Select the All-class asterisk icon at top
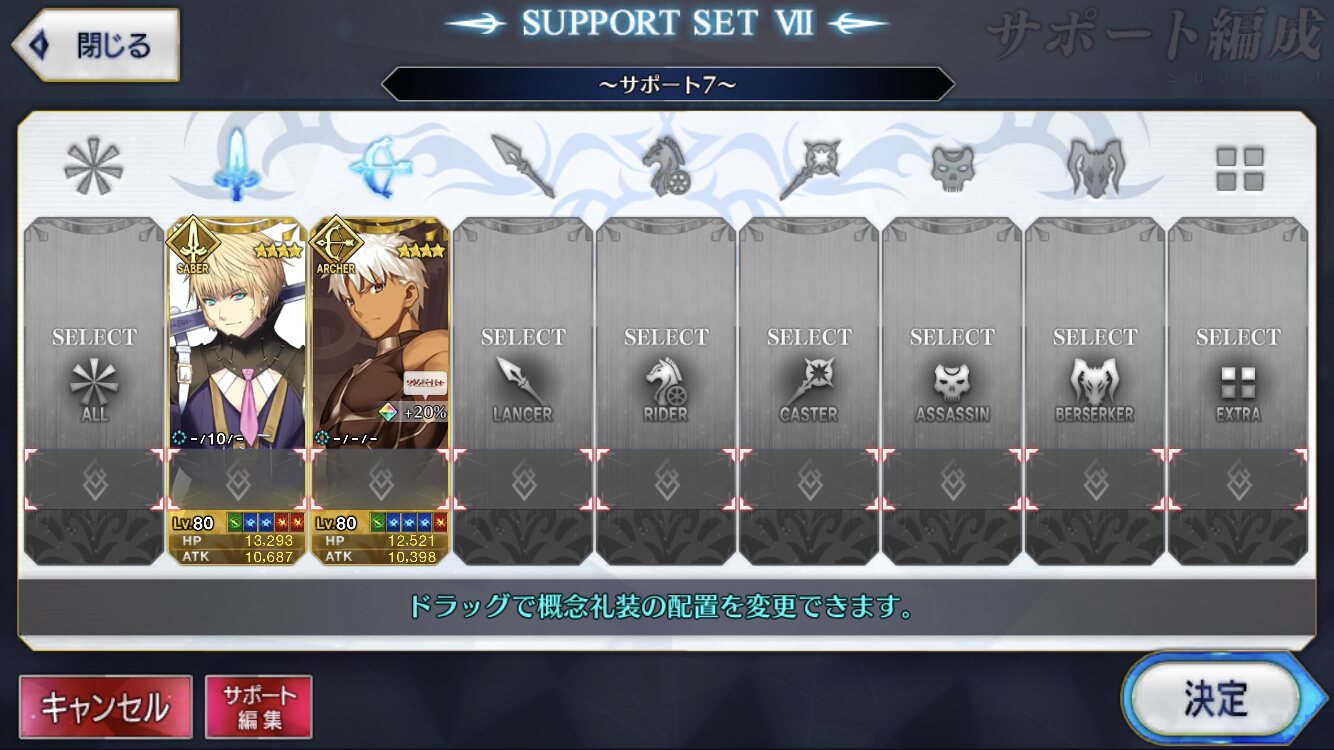 (93, 166)
